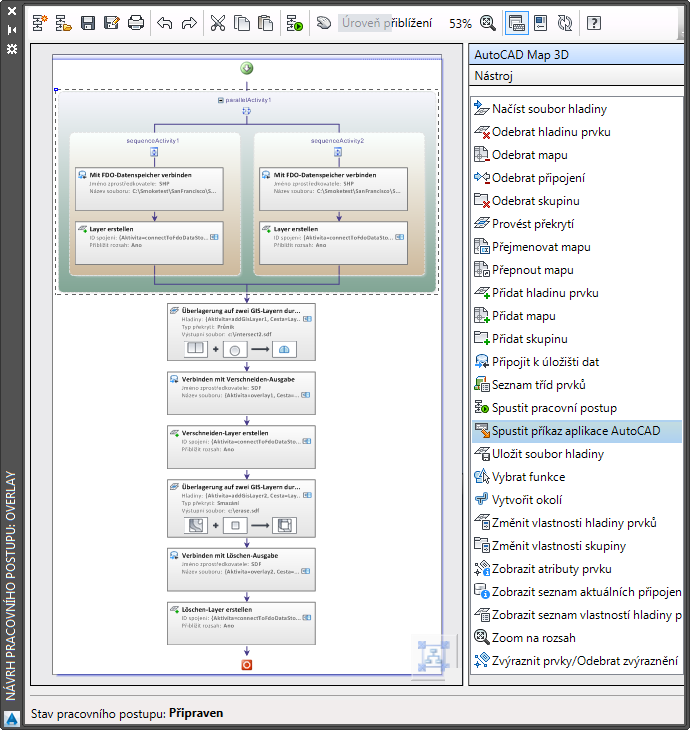Refresh the workflow with circular arrows
690x730 pixels.
pyautogui.click(x=565, y=23)
